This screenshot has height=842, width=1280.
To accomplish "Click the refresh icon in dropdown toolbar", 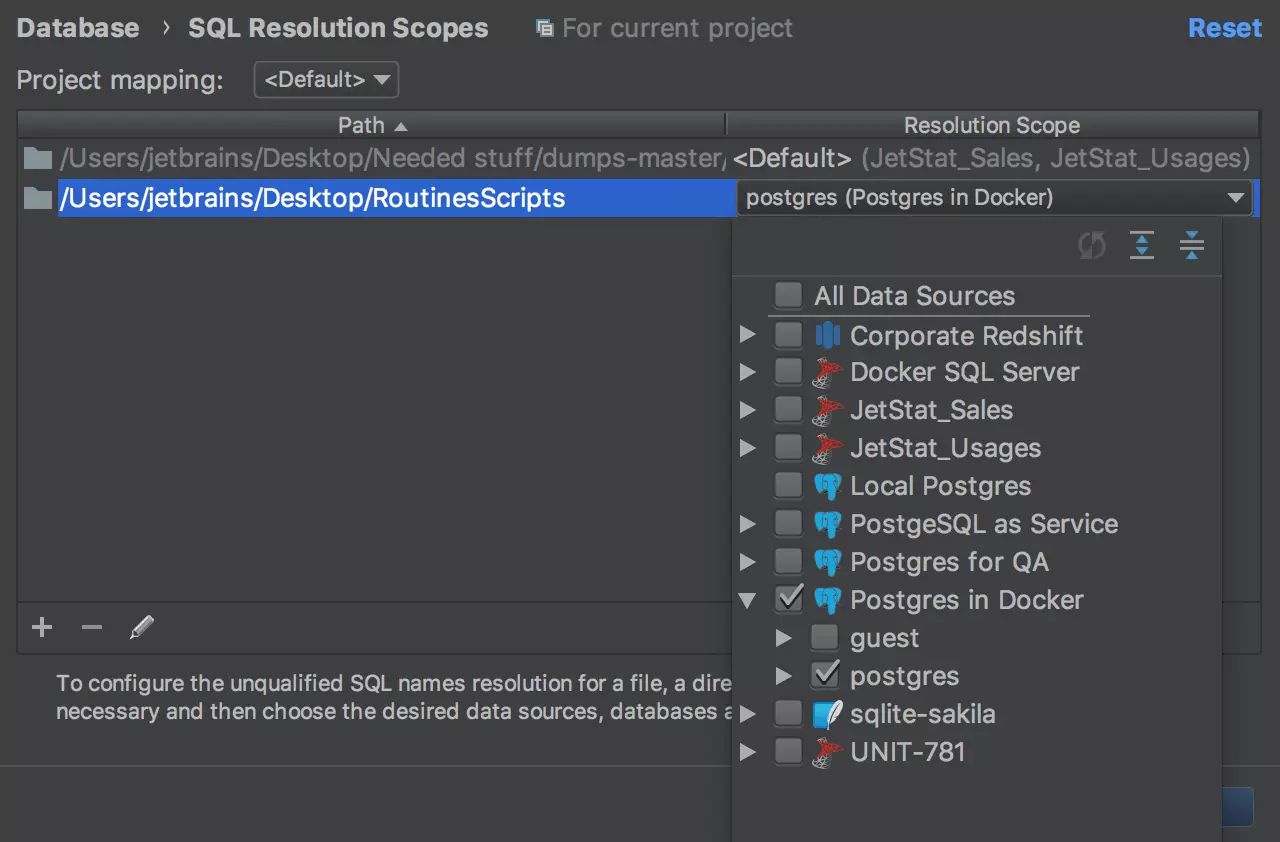I will [x=1092, y=246].
